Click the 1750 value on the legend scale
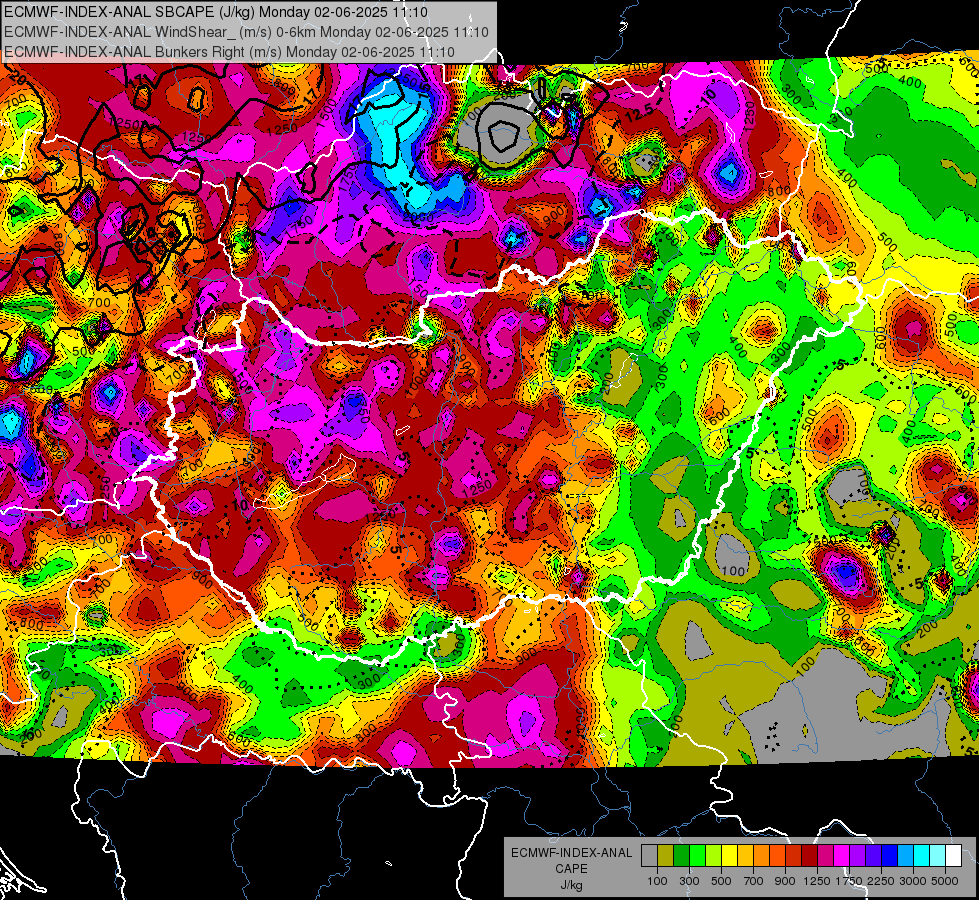 [x=849, y=881]
